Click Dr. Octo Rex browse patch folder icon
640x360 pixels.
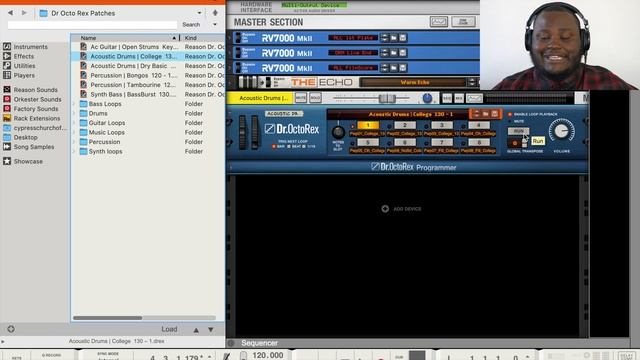click(485, 114)
